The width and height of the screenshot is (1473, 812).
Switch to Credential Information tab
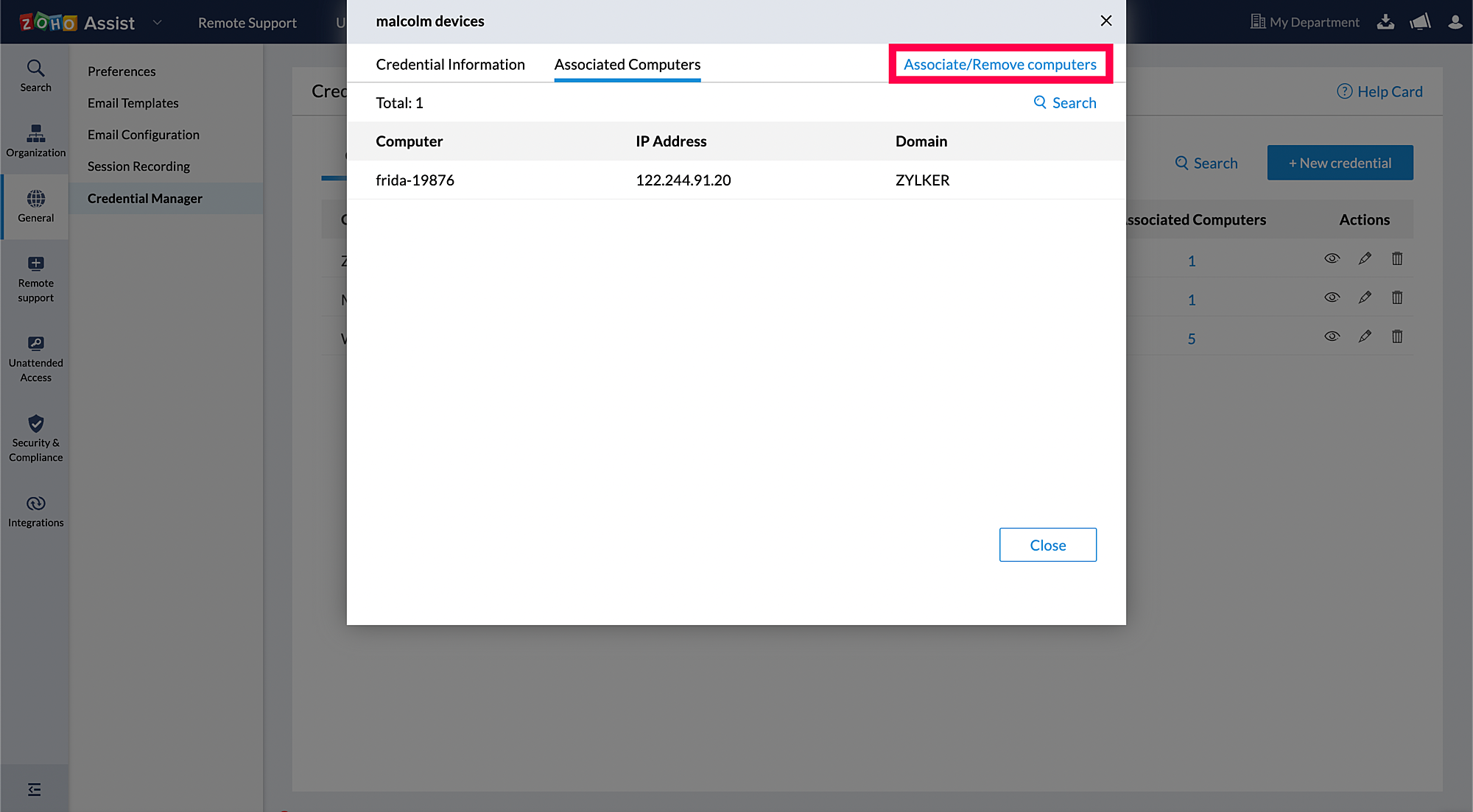(x=450, y=65)
